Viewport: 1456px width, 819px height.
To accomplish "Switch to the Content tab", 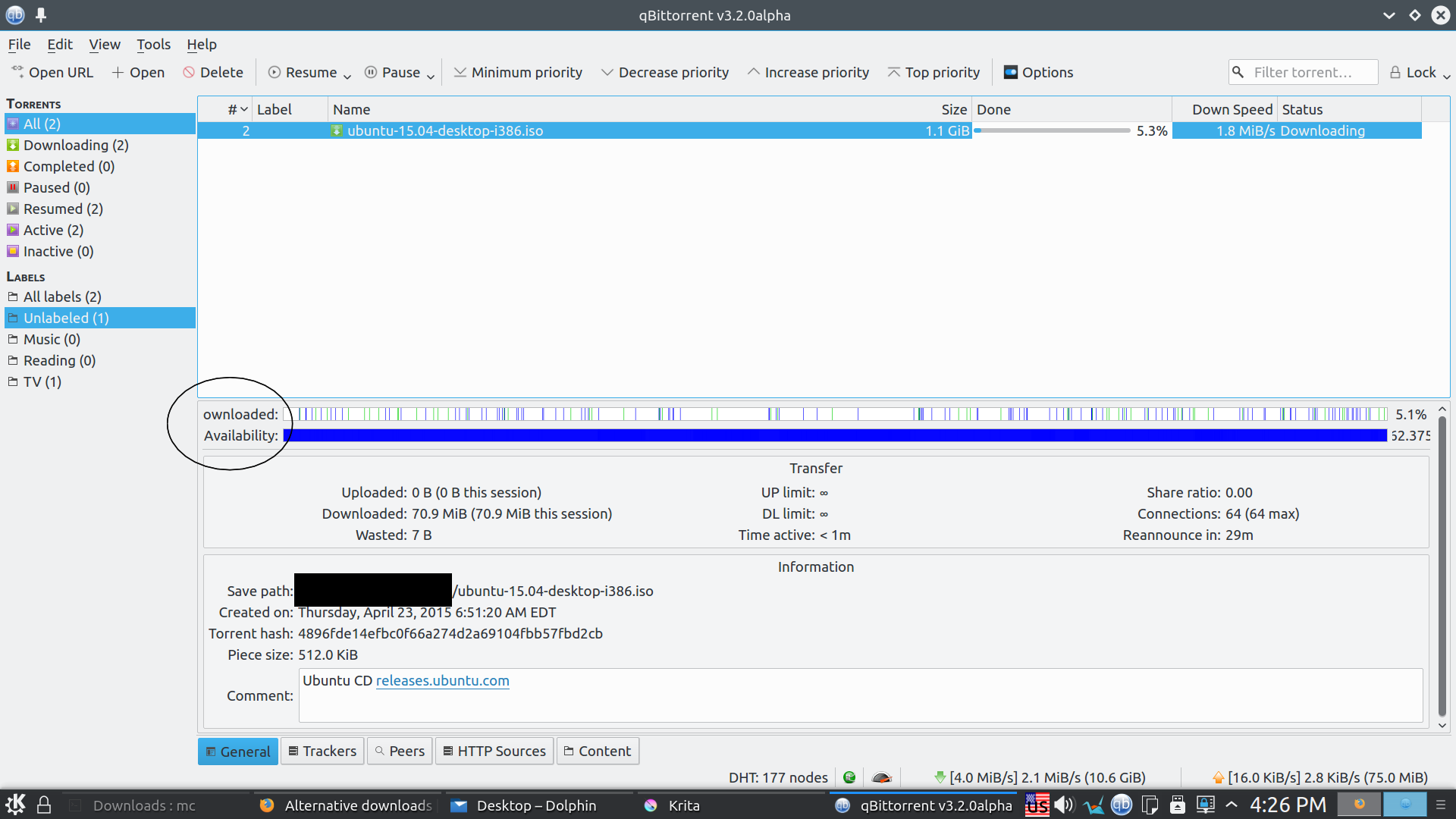I will click(598, 751).
